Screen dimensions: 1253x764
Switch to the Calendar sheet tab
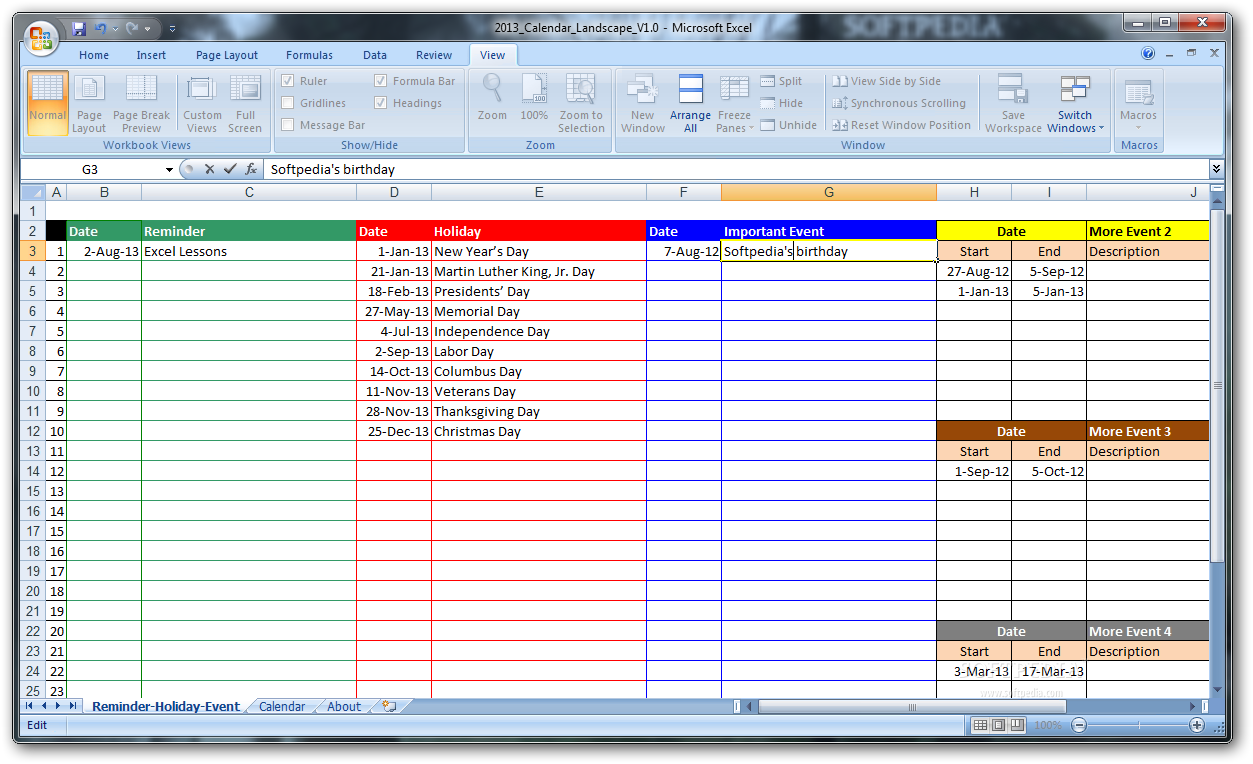(282, 706)
